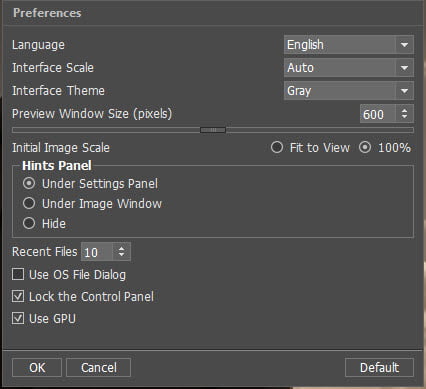
Task: Select Fit to View radio button
Action: [x=277, y=147]
